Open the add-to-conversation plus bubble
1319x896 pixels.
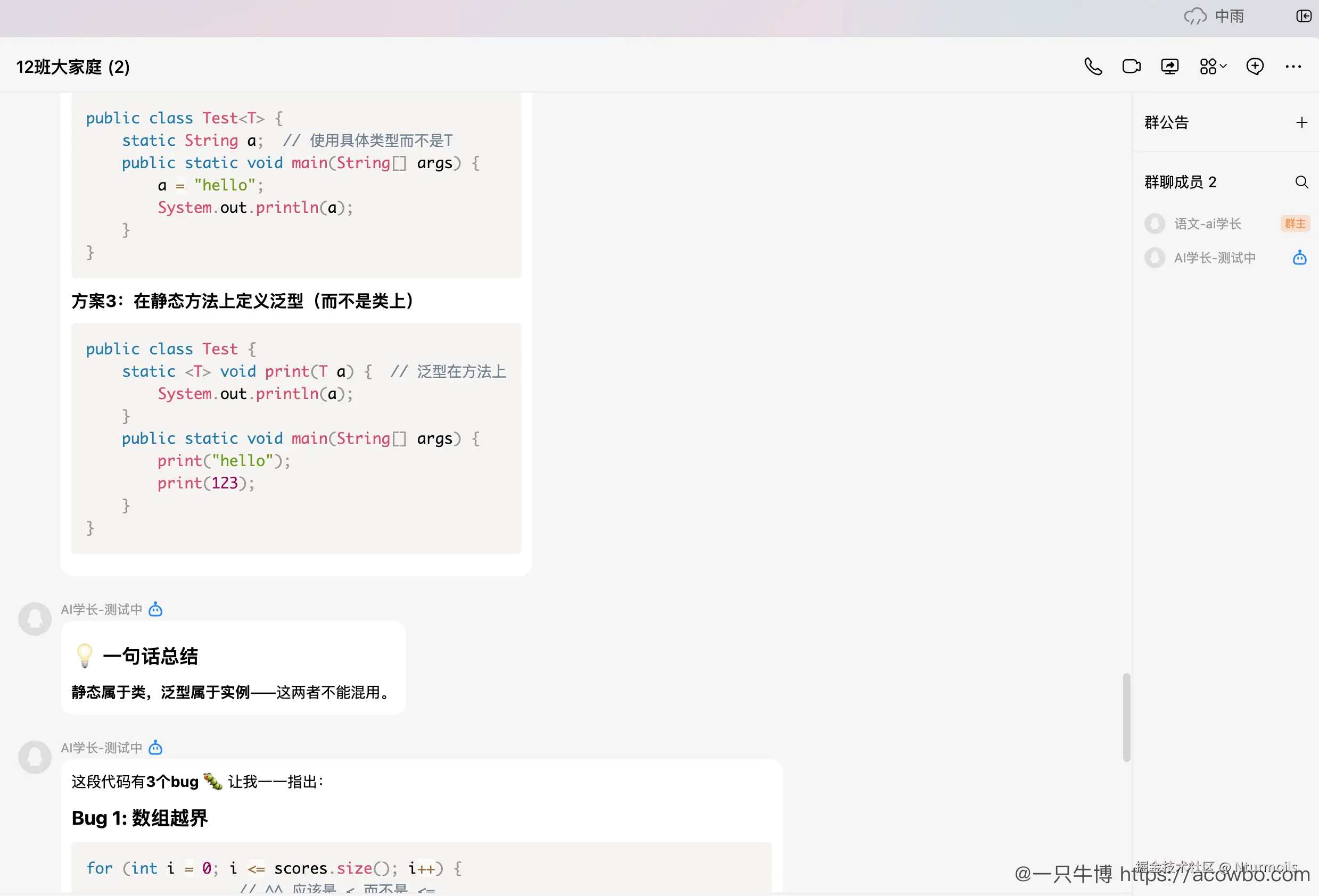[1256, 67]
